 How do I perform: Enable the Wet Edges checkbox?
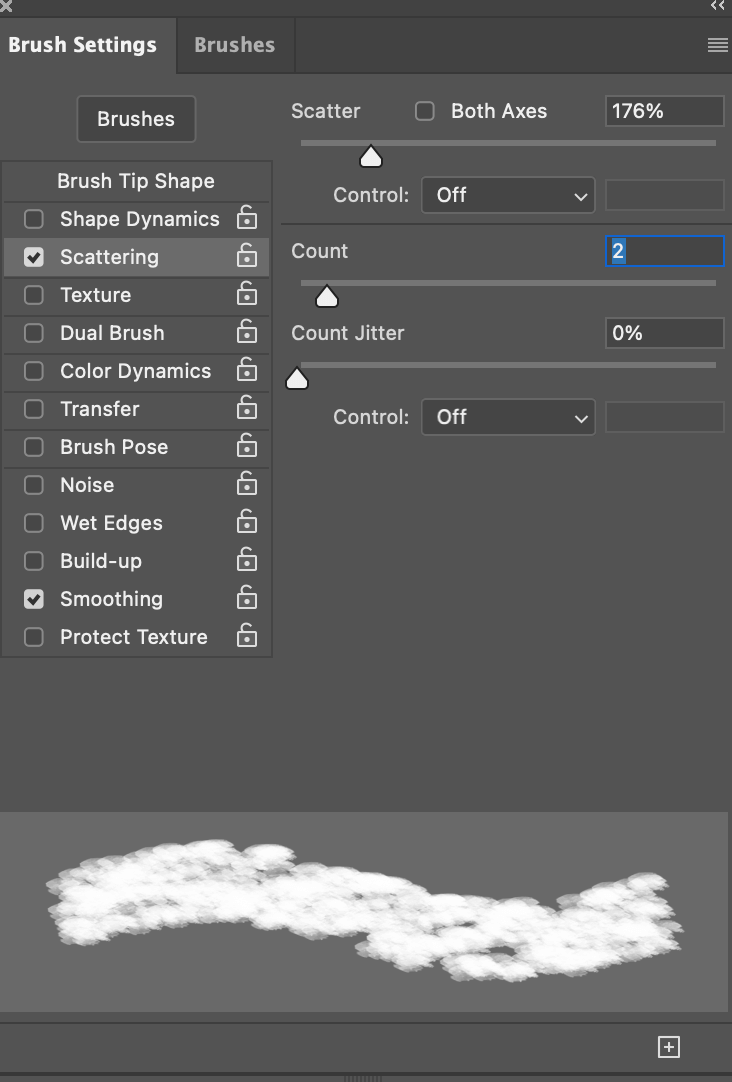[34, 523]
